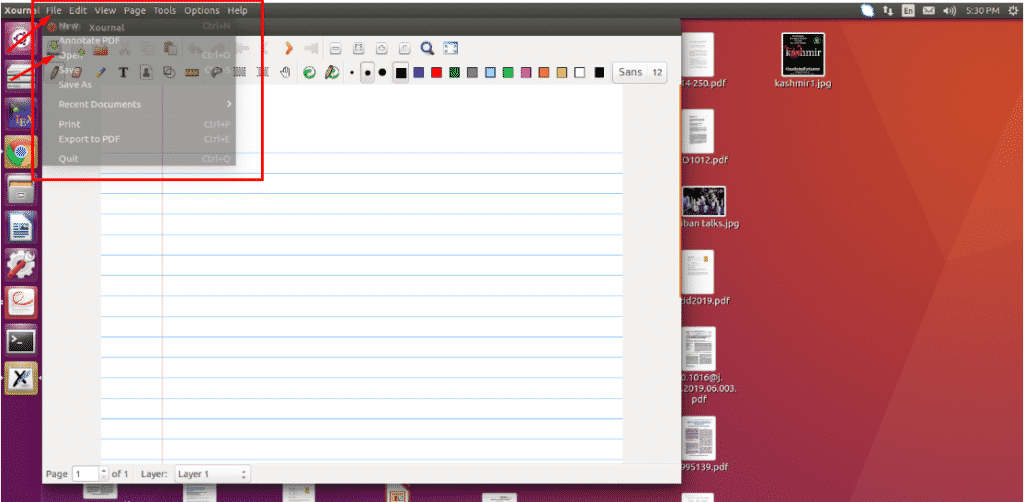Pick the red color swatch
Screen dimensions: 1024x502
click(436, 73)
